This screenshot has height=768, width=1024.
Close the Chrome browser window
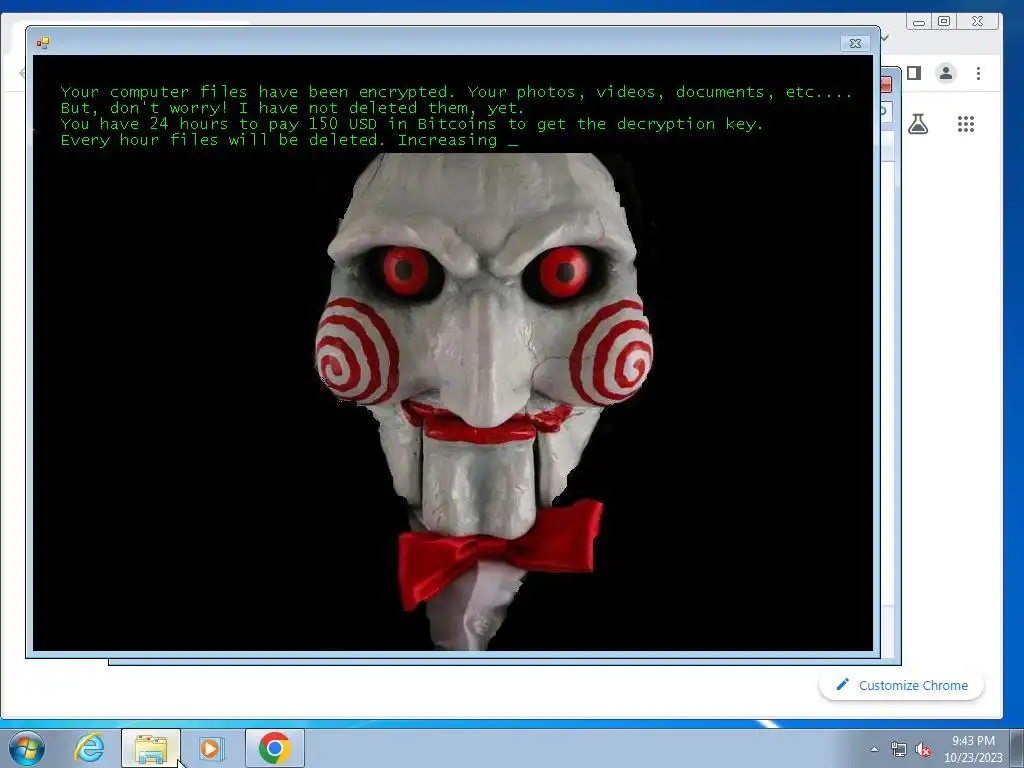977,22
